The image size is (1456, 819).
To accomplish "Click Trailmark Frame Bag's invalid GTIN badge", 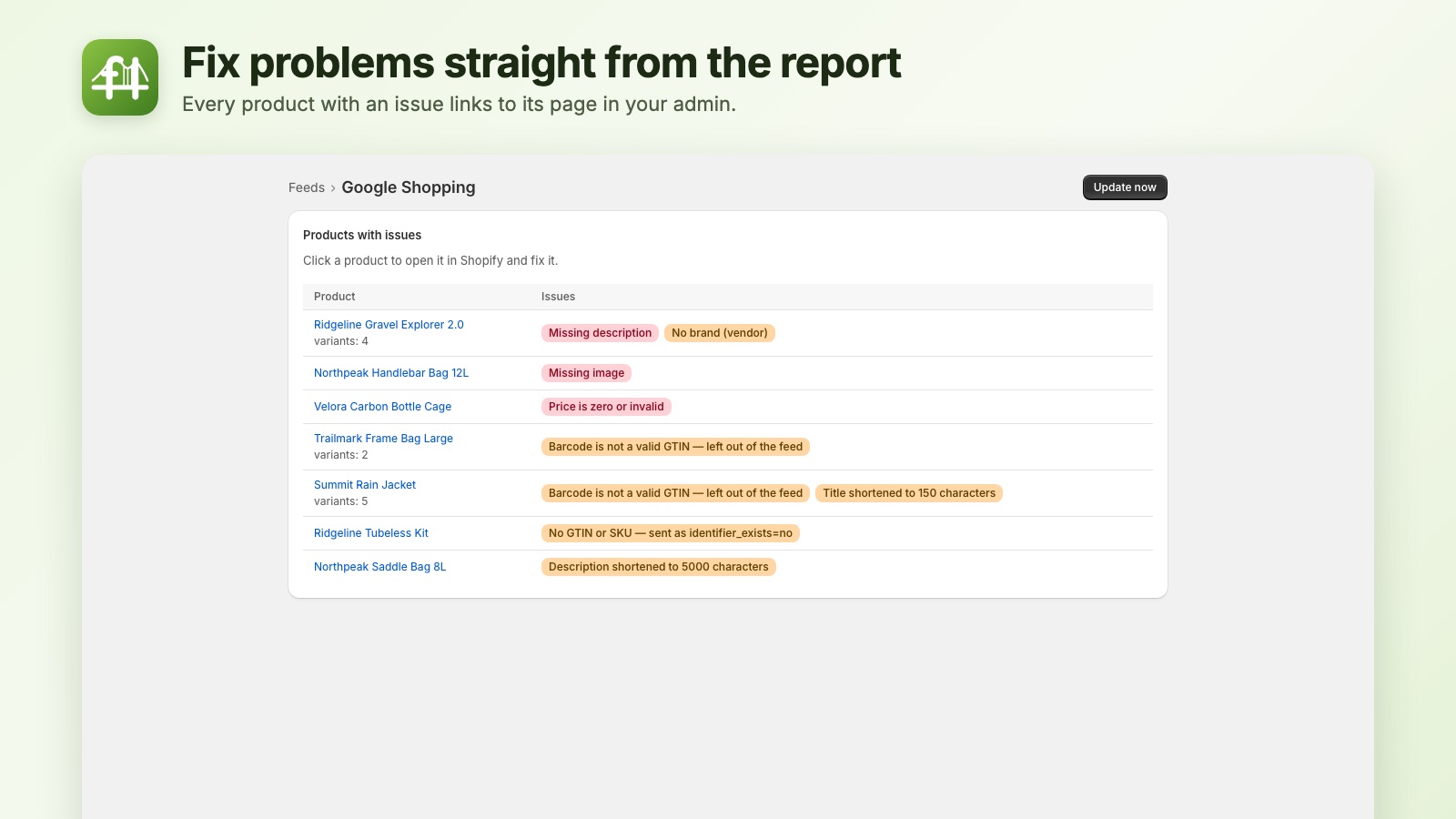I will 675,447.
